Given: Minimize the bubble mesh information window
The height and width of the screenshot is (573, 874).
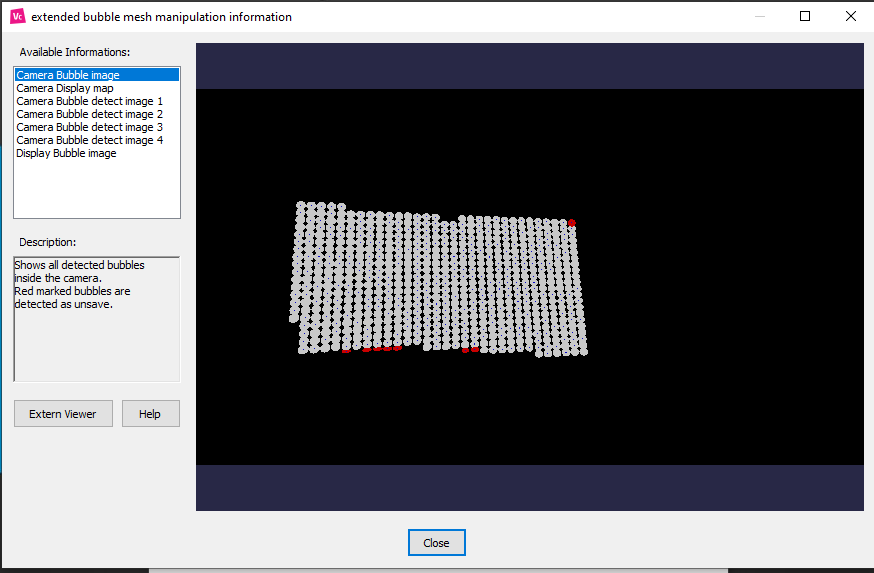Looking at the screenshot, I should (x=759, y=16).
